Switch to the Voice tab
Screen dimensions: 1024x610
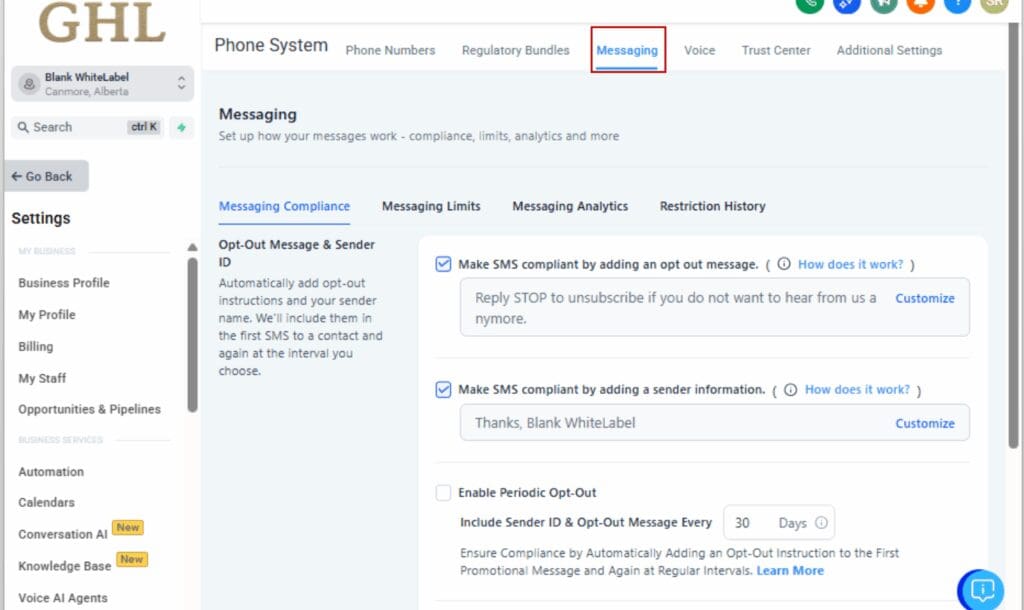pyautogui.click(x=699, y=49)
